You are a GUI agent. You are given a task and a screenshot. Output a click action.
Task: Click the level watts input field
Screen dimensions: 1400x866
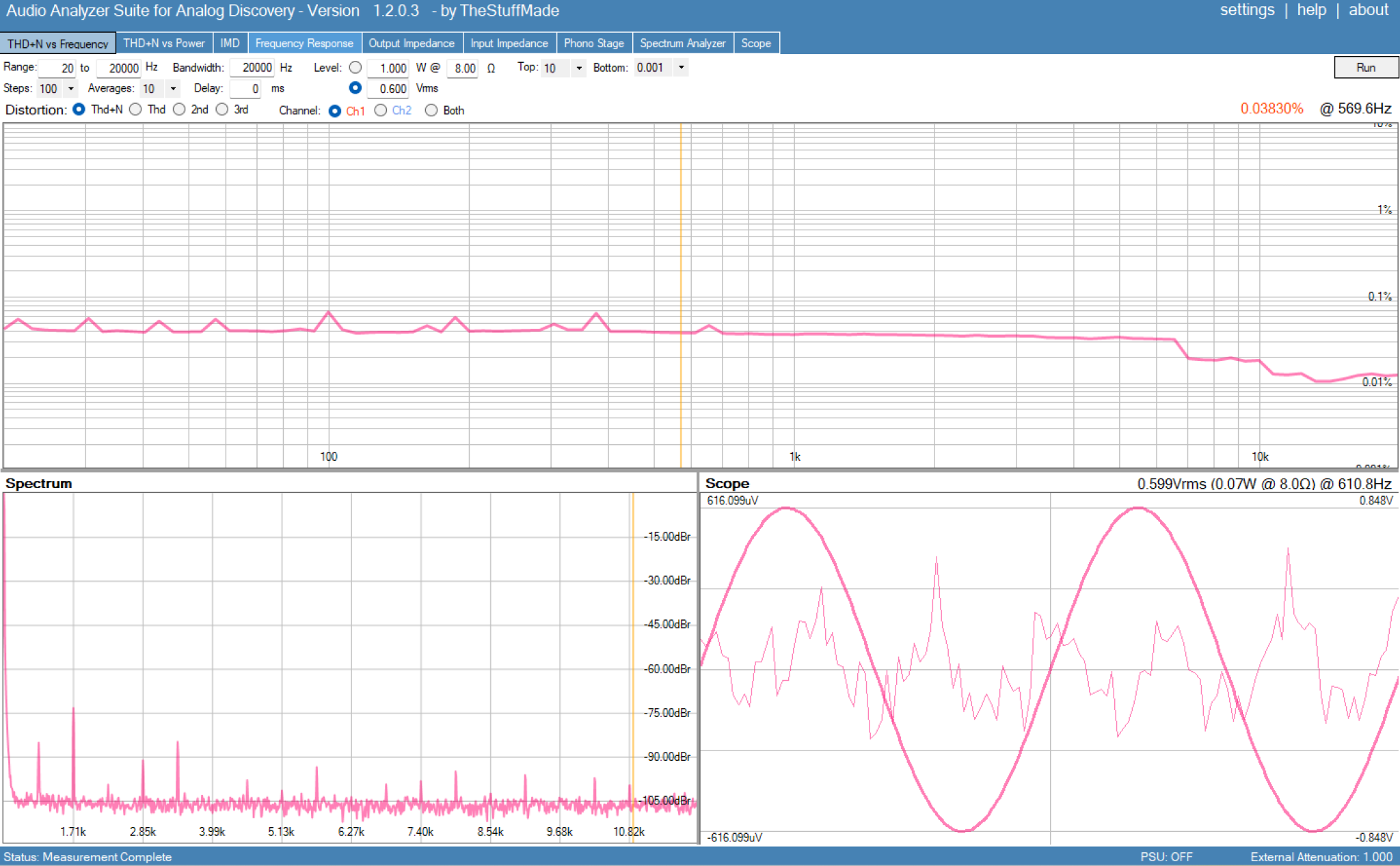click(x=388, y=68)
